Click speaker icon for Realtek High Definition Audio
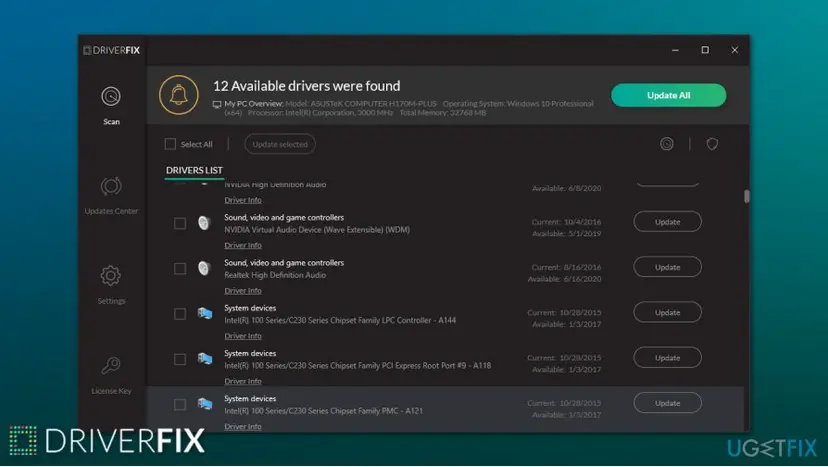The image size is (828, 467). click(x=204, y=268)
